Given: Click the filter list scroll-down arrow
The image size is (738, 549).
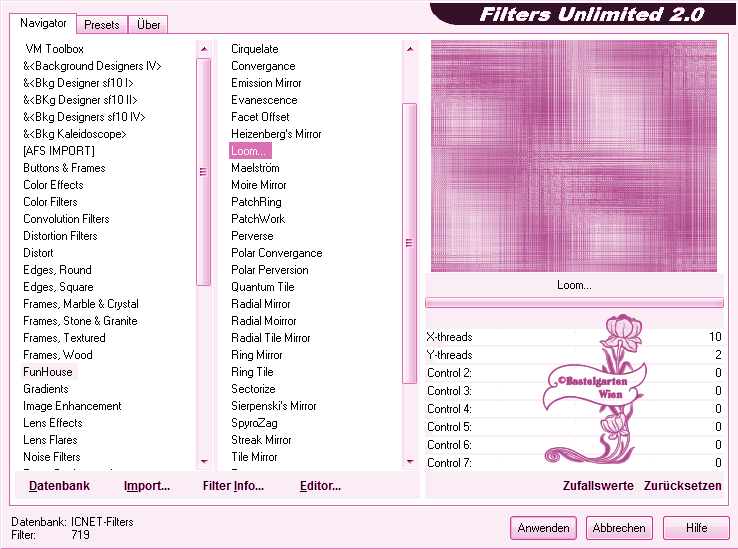Looking at the screenshot, I should coord(410,461).
